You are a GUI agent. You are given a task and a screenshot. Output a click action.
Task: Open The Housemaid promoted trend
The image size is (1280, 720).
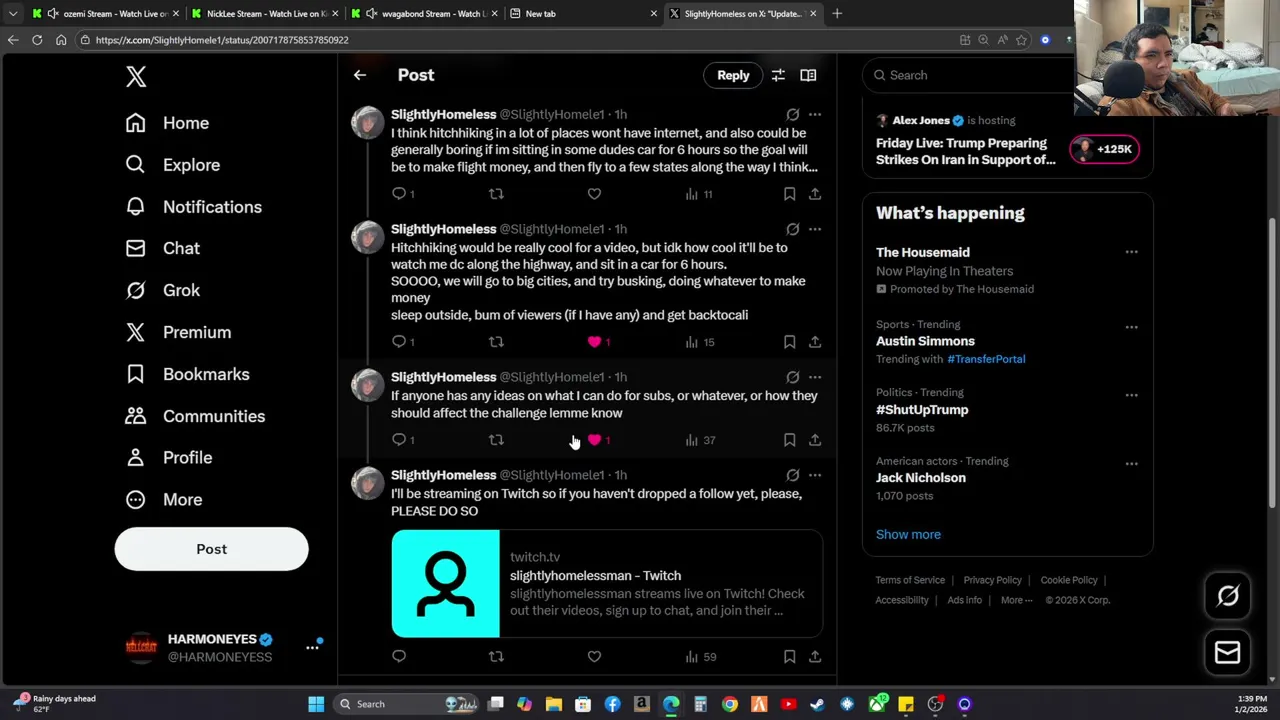1007,270
